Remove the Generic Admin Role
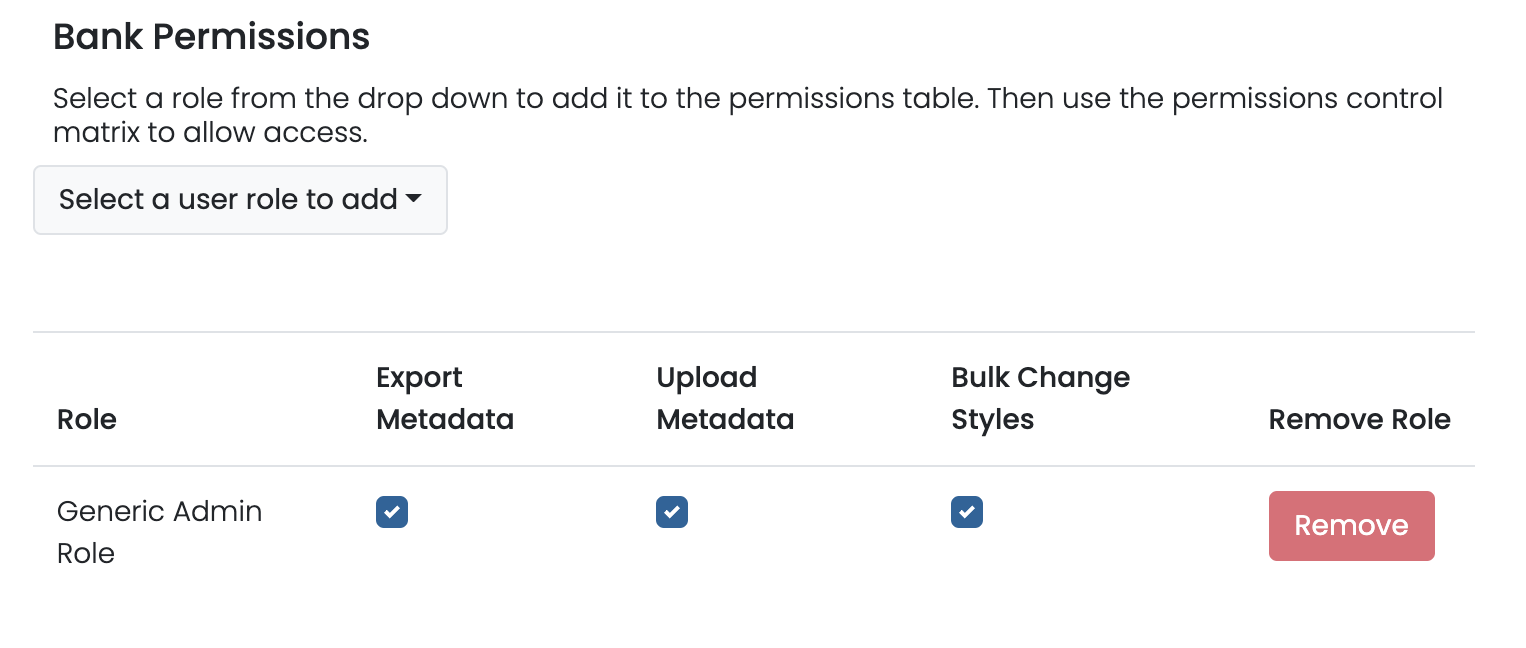Viewport: 1526px width, 648px height. [x=1351, y=526]
